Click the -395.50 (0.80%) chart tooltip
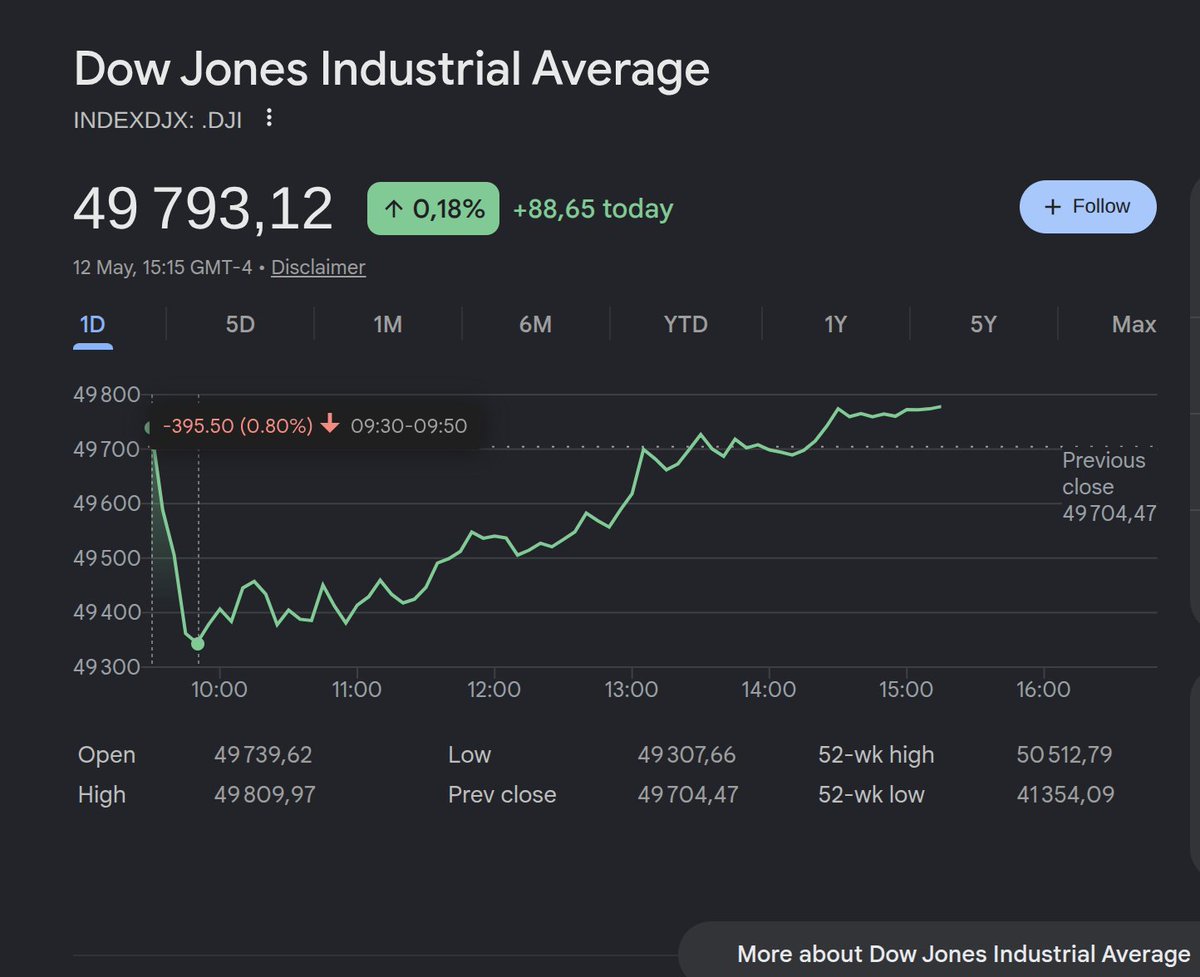This screenshot has width=1200, height=977. tap(314, 426)
